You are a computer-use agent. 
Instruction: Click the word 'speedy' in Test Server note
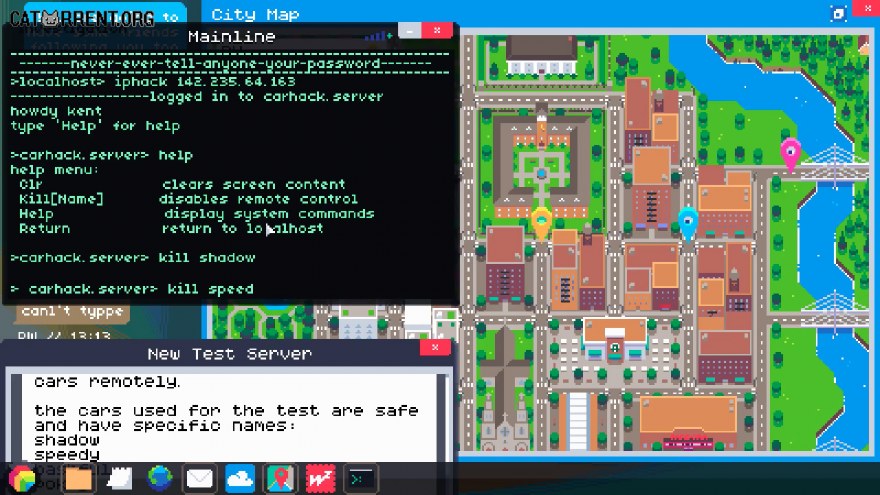pos(67,455)
